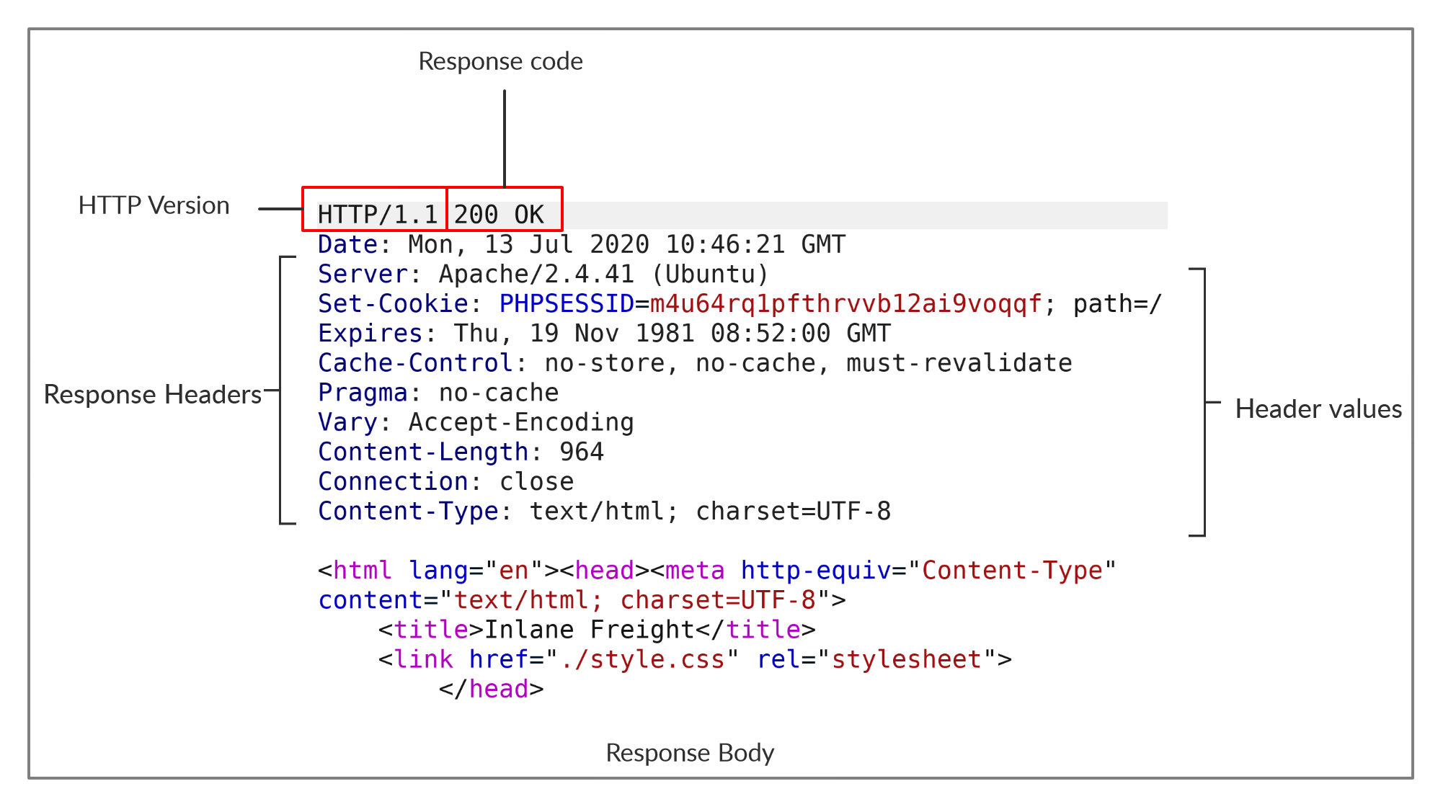Click the Expires header name

[x=370, y=333]
